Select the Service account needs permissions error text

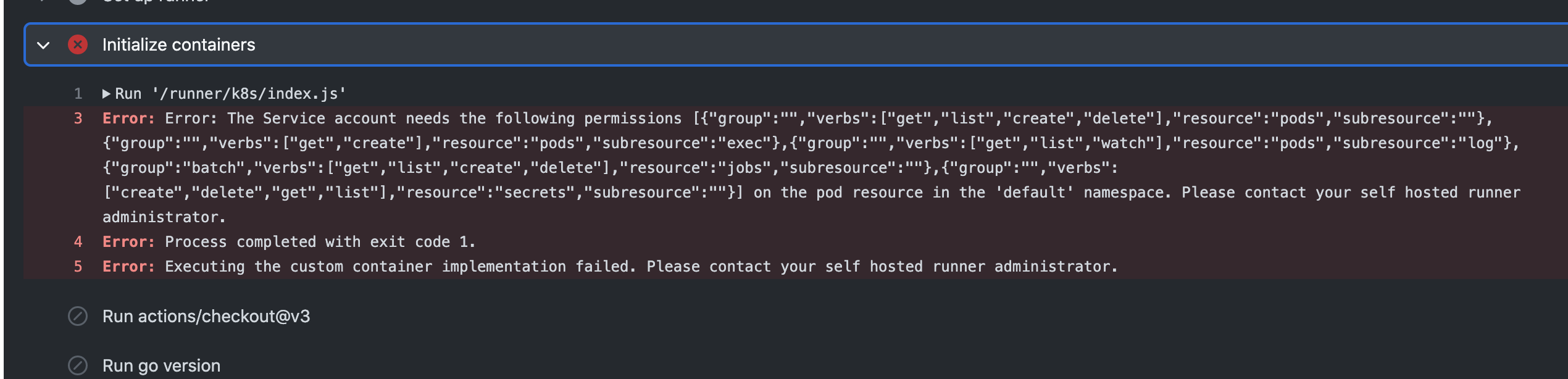[x=812, y=168]
